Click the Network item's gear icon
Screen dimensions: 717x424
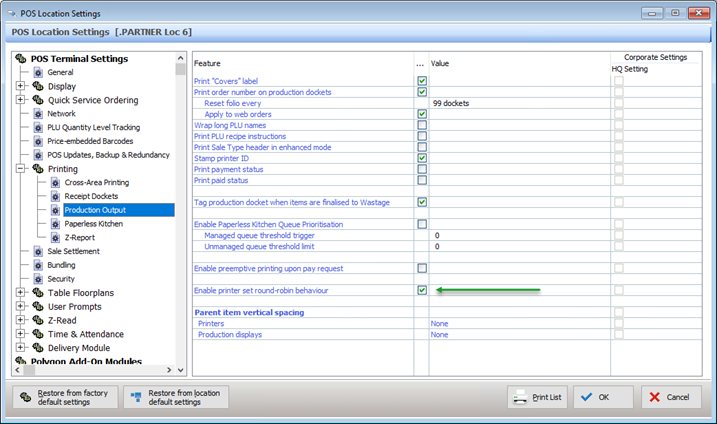pos(38,114)
